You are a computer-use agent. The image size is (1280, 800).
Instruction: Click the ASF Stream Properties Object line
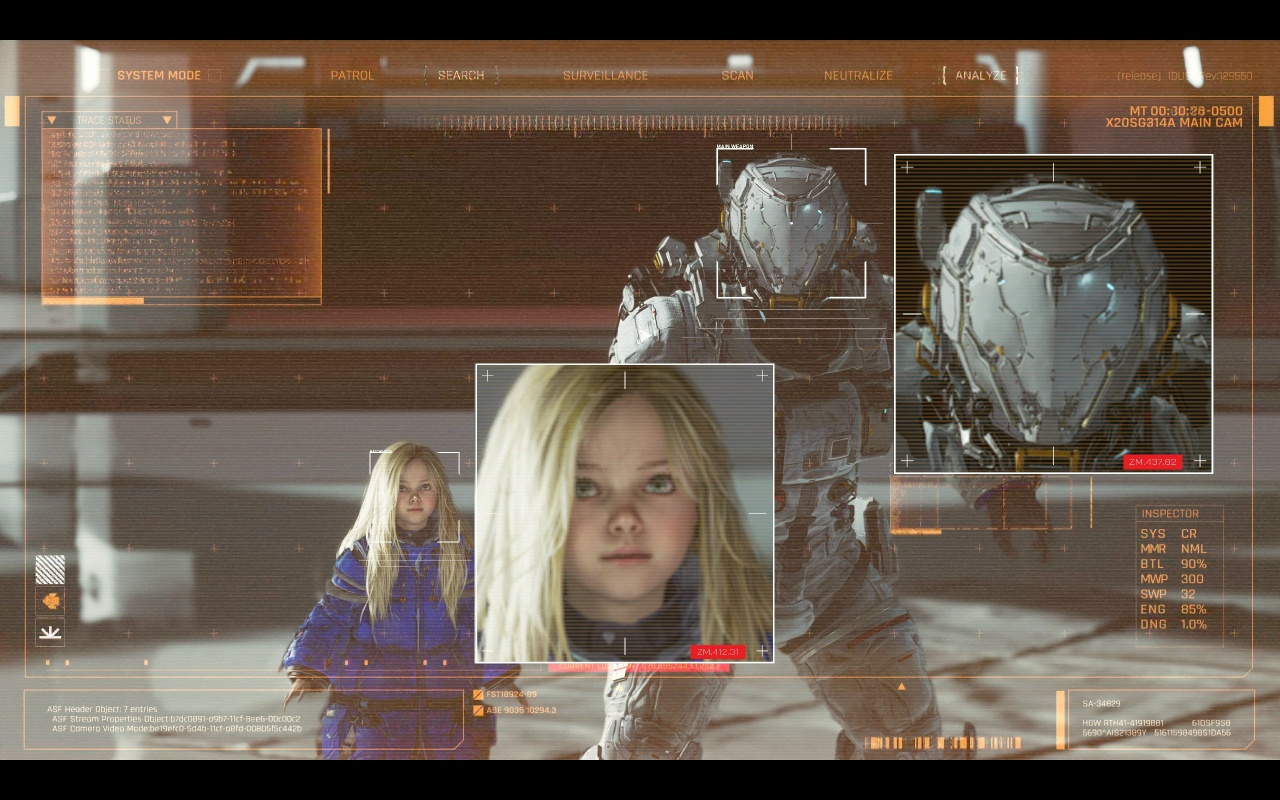[176, 719]
